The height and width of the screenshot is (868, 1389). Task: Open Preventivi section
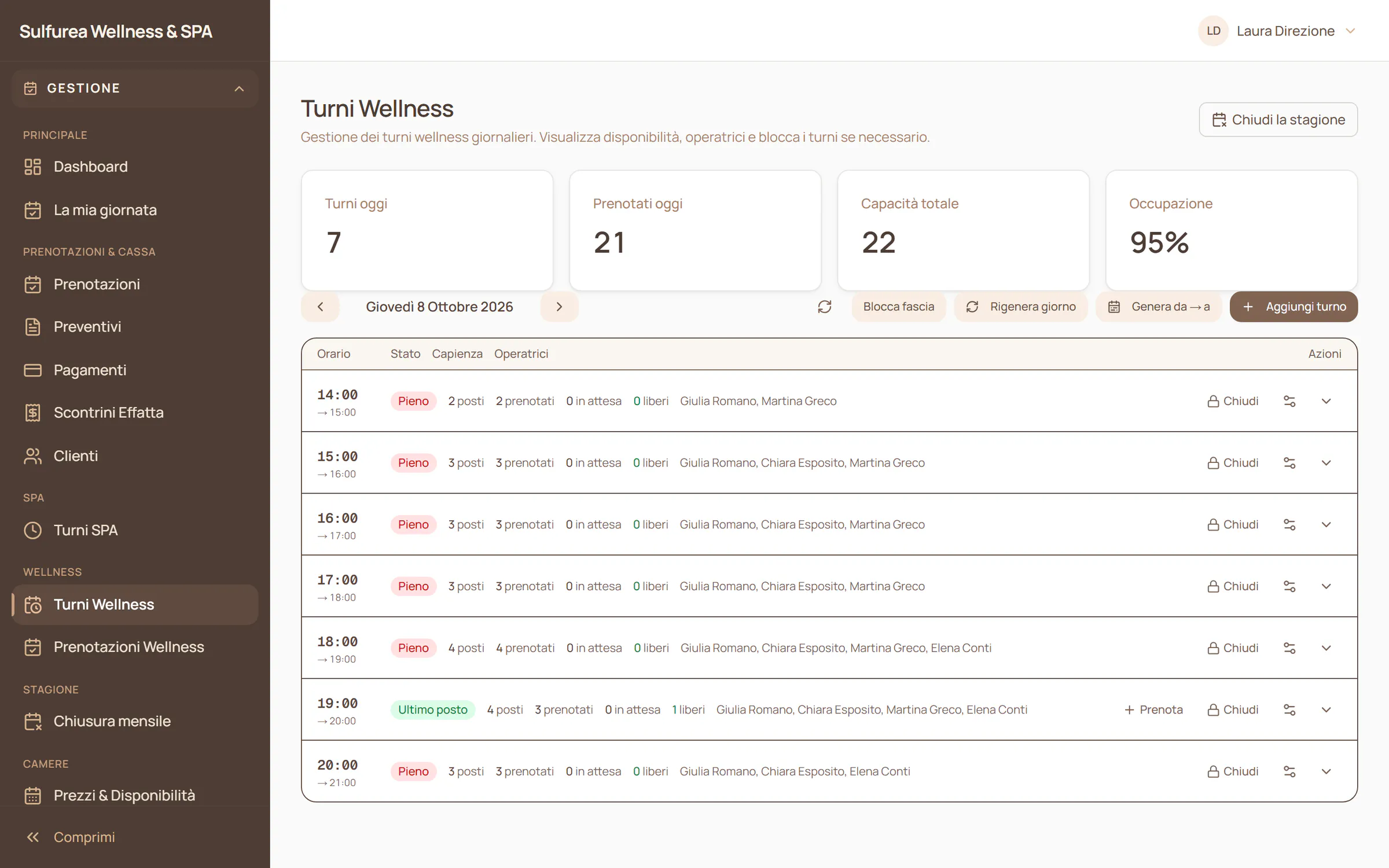click(x=135, y=327)
